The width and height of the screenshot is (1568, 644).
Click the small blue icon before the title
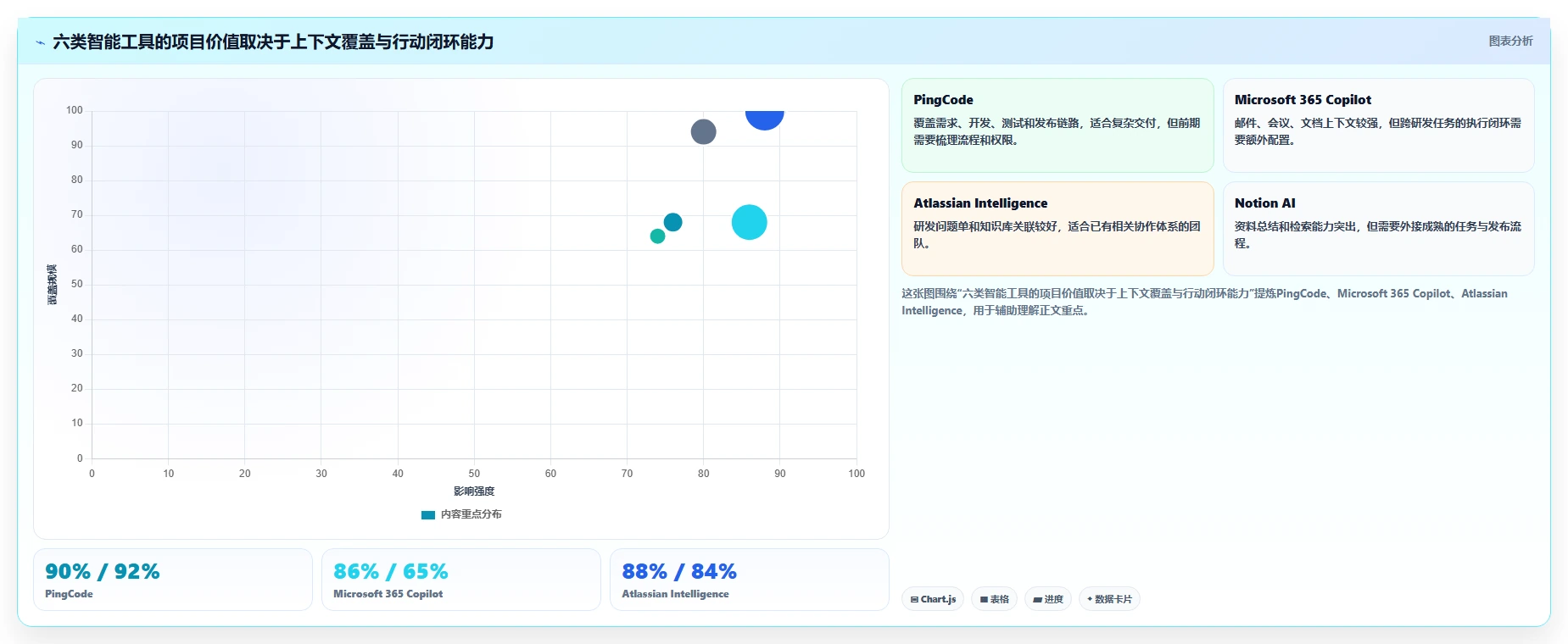[x=40, y=42]
